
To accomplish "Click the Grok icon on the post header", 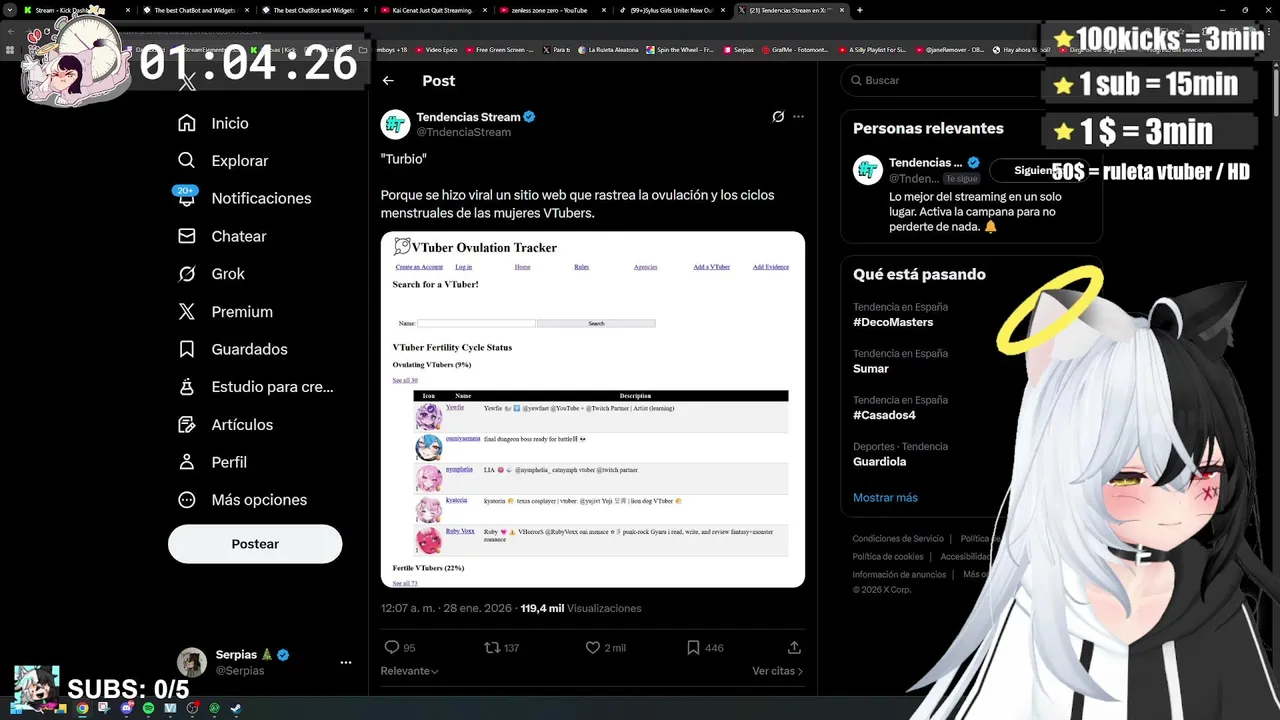I will tap(778, 117).
